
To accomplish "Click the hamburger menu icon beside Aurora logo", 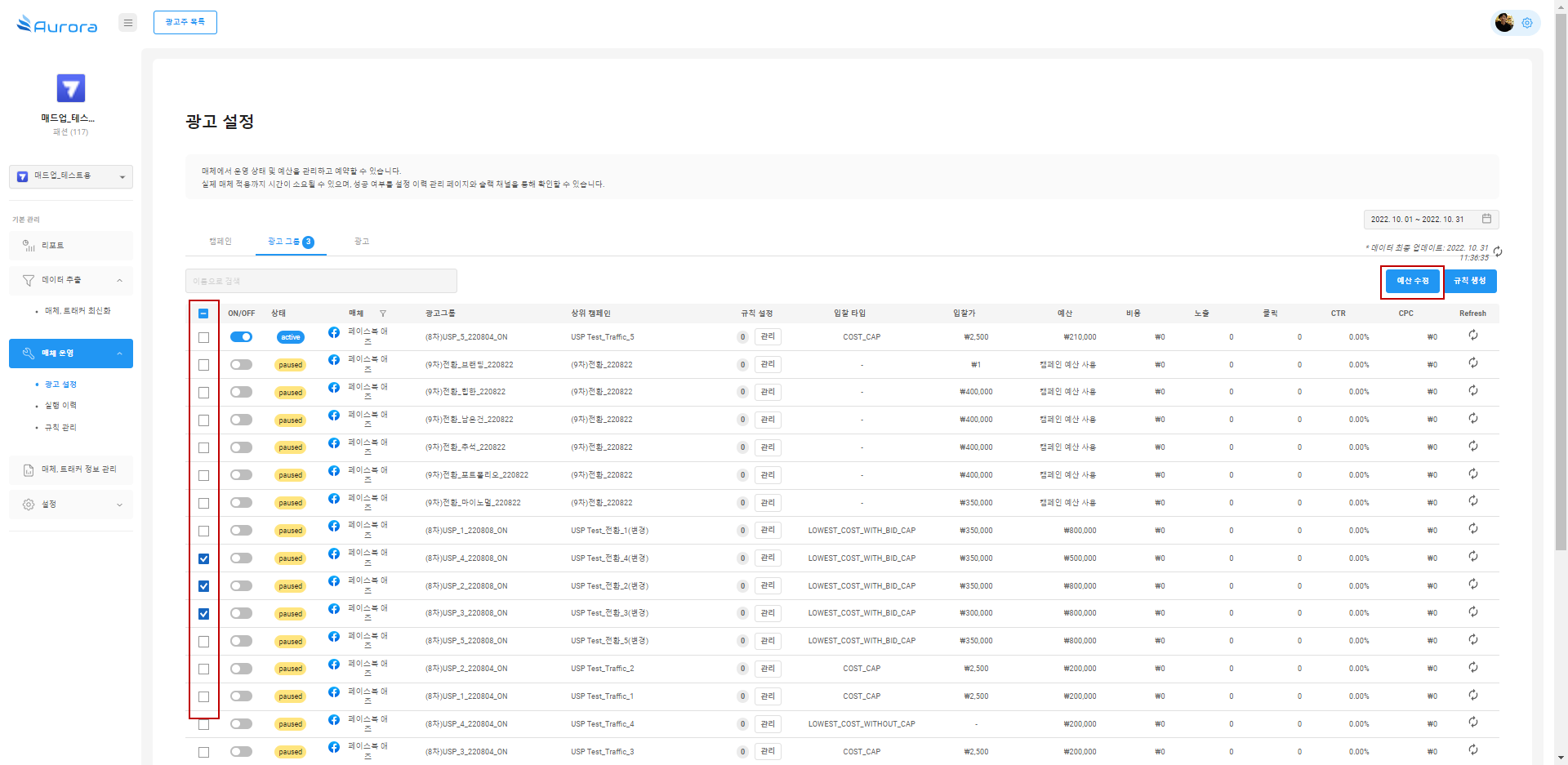I will coord(127,23).
